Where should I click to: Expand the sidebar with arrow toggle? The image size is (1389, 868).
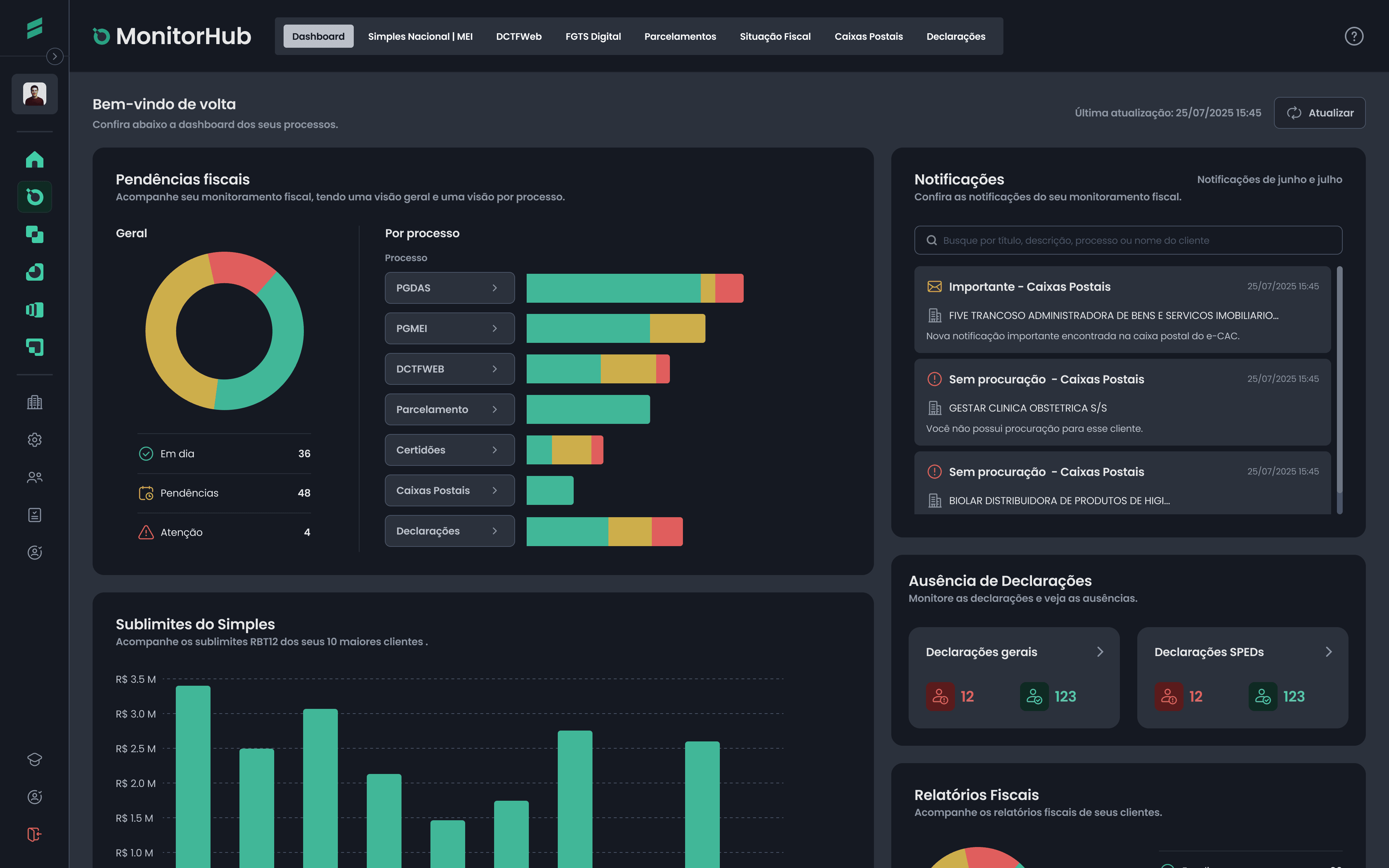click(x=55, y=56)
